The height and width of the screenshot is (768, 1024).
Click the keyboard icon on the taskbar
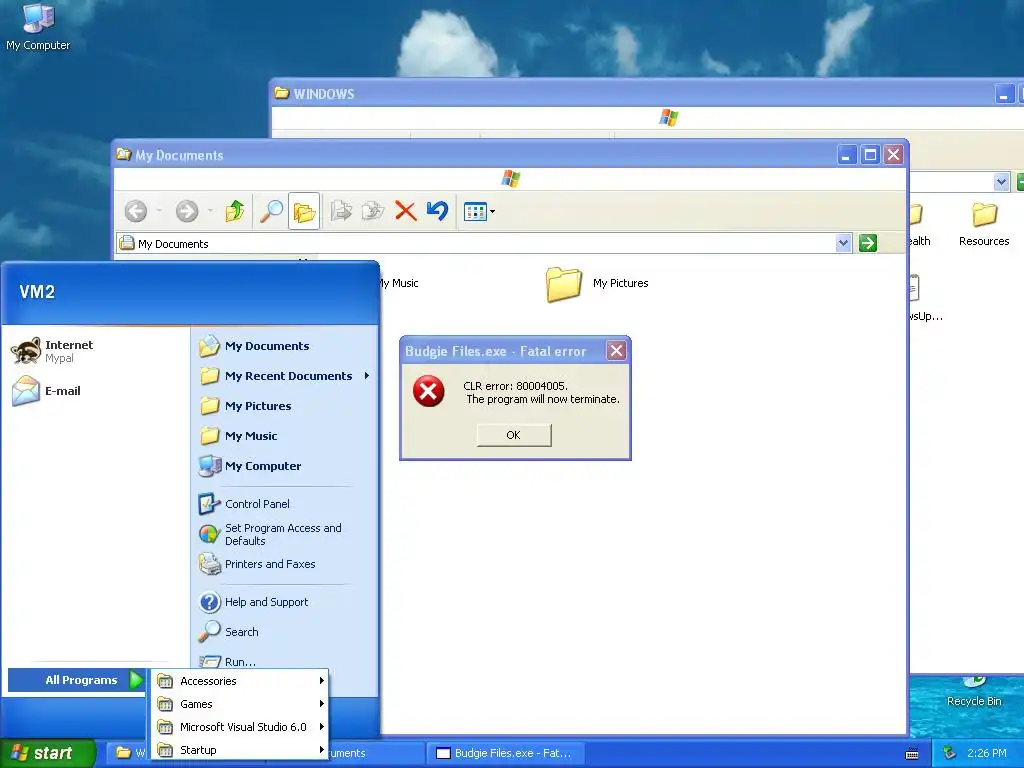pos(912,754)
